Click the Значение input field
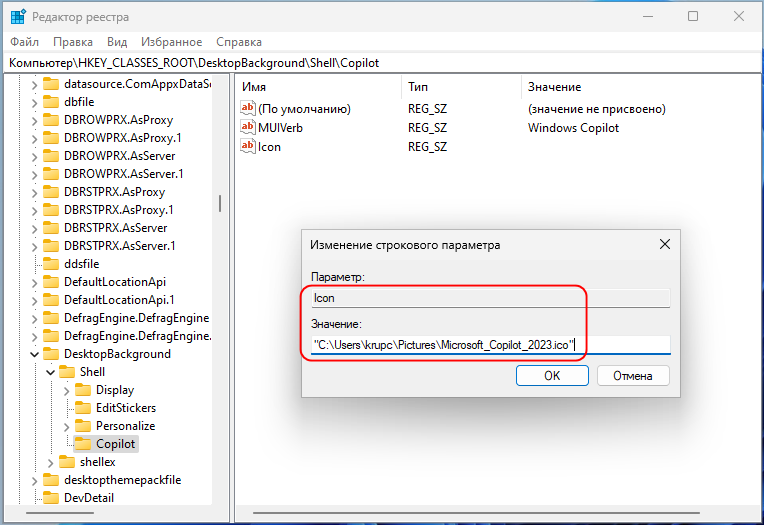This screenshot has height=525, width=764. point(491,345)
